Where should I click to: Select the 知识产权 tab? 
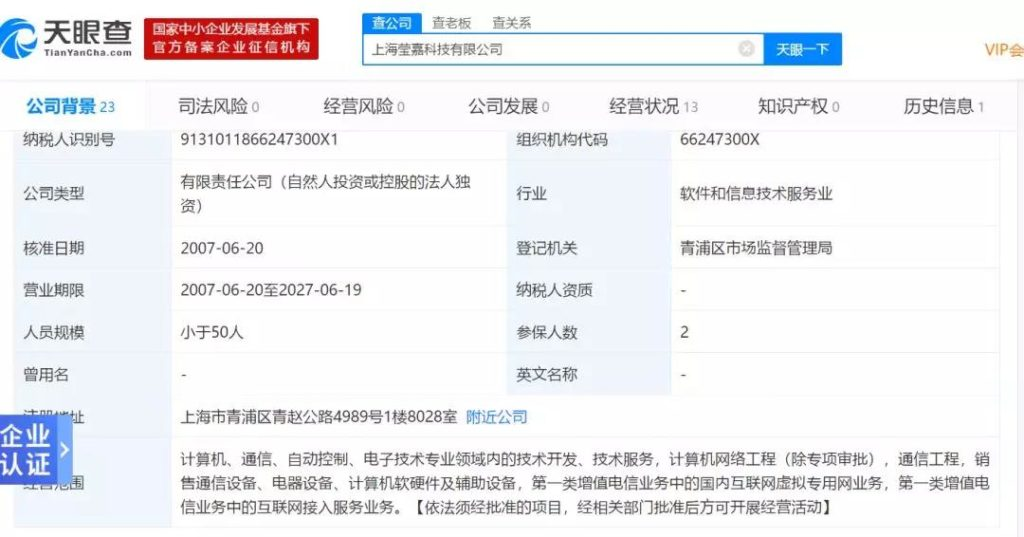[x=799, y=106]
